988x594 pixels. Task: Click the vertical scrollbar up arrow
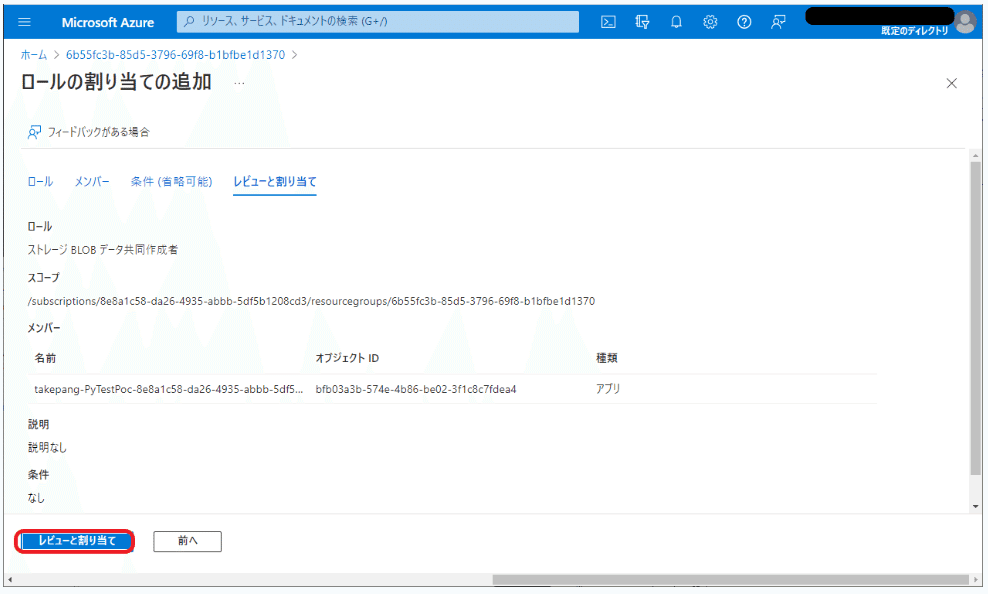[x=975, y=155]
